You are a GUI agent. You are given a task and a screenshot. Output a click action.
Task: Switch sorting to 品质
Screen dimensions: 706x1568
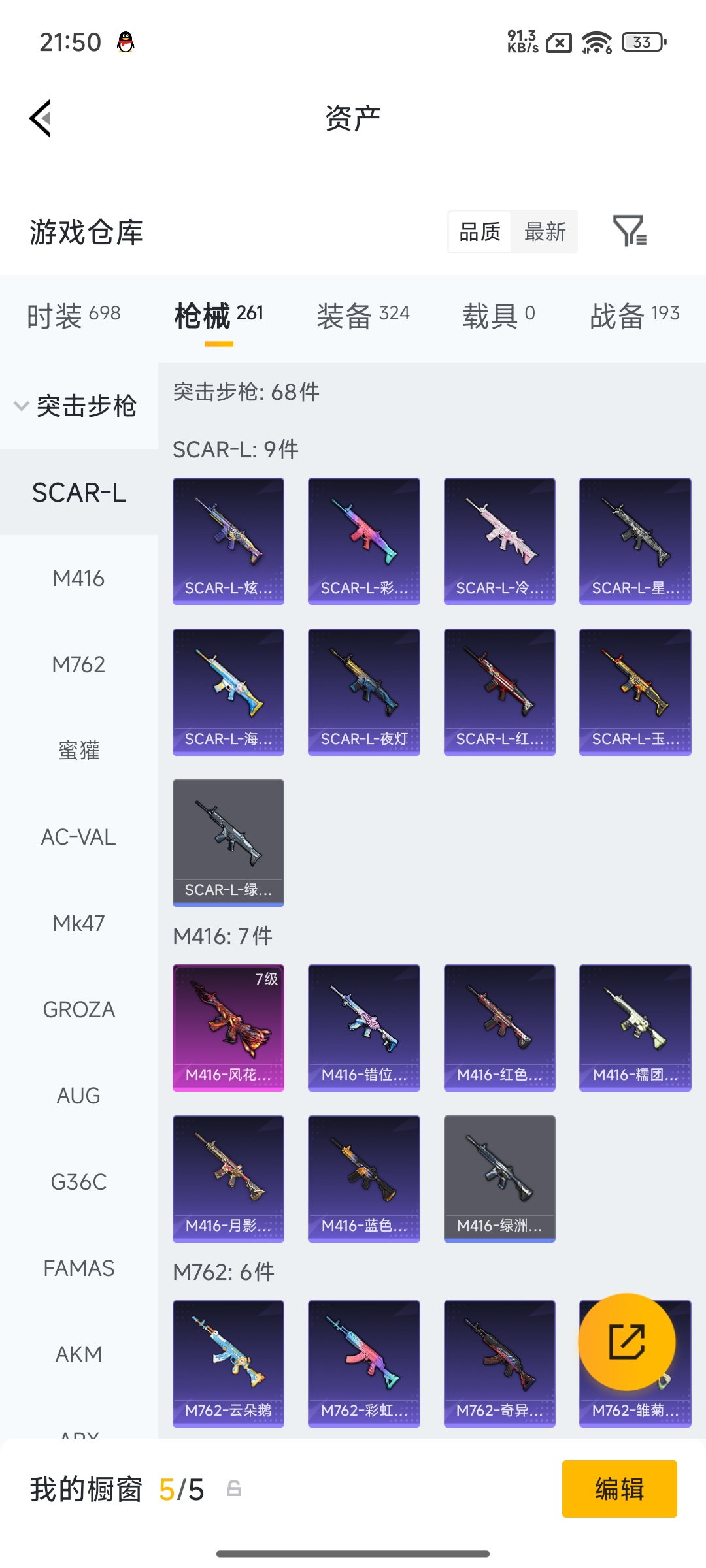480,231
